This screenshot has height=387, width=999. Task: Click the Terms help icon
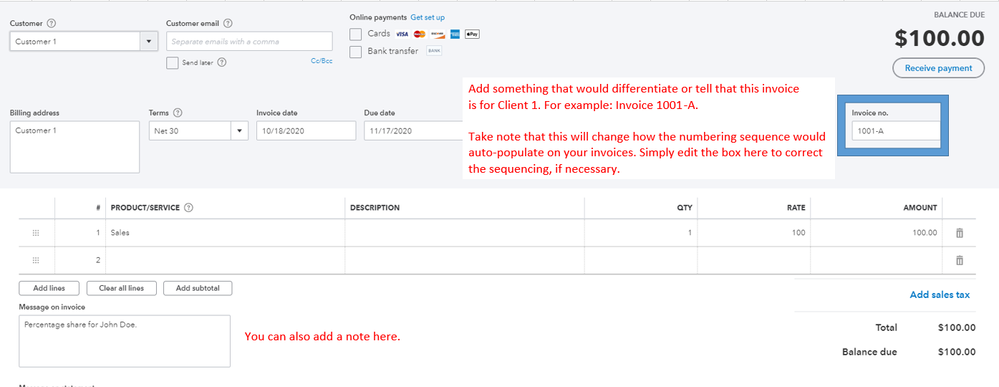(x=178, y=113)
